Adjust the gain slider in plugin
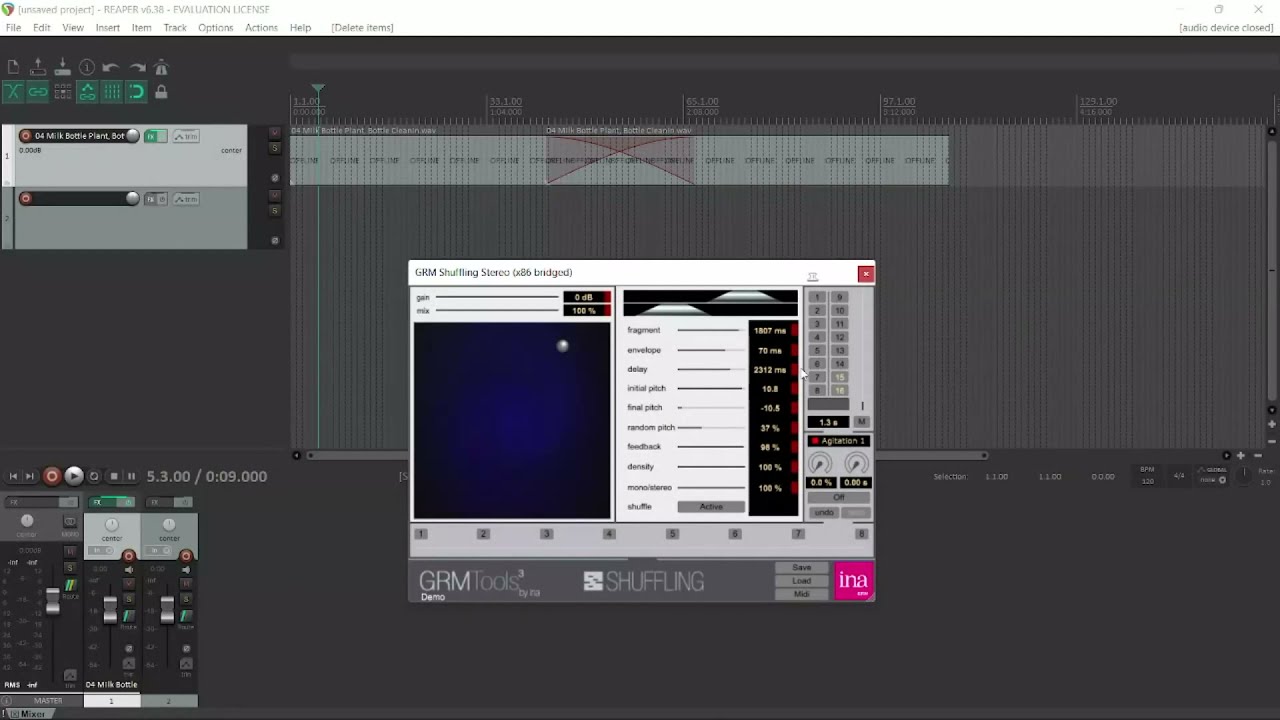The height and width of the screenshot is (720, 1280). click(497, 297)
